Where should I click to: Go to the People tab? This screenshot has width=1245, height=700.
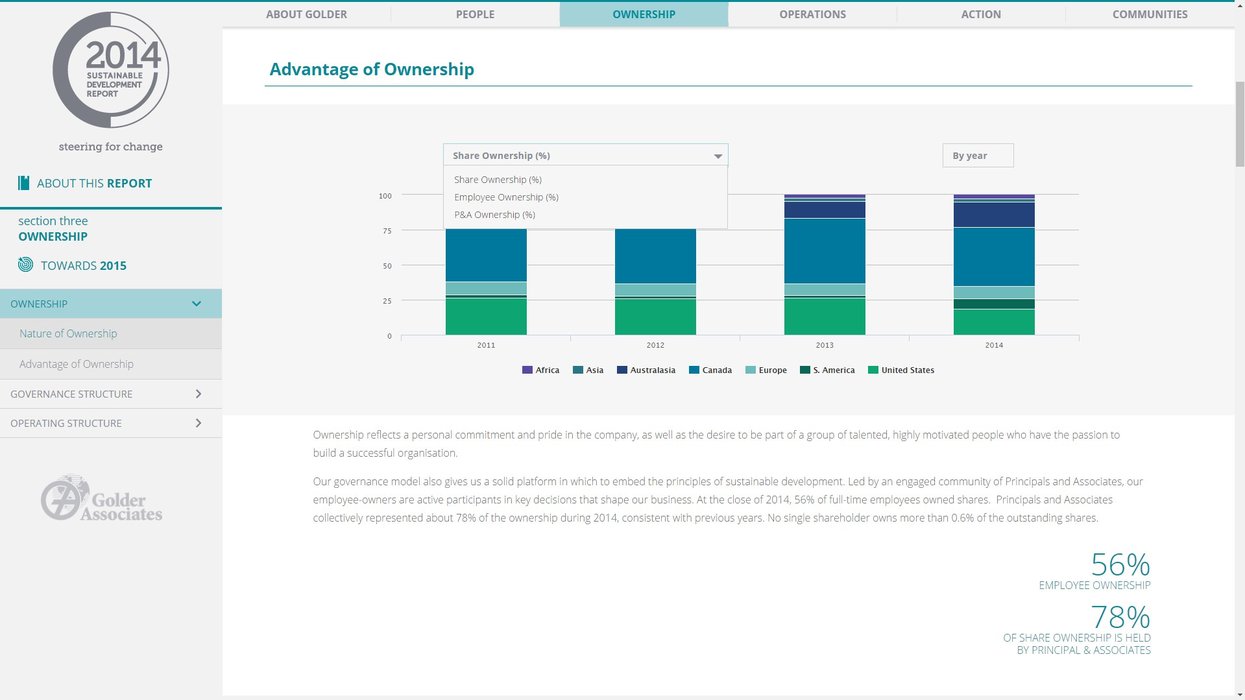coord(475,14)
